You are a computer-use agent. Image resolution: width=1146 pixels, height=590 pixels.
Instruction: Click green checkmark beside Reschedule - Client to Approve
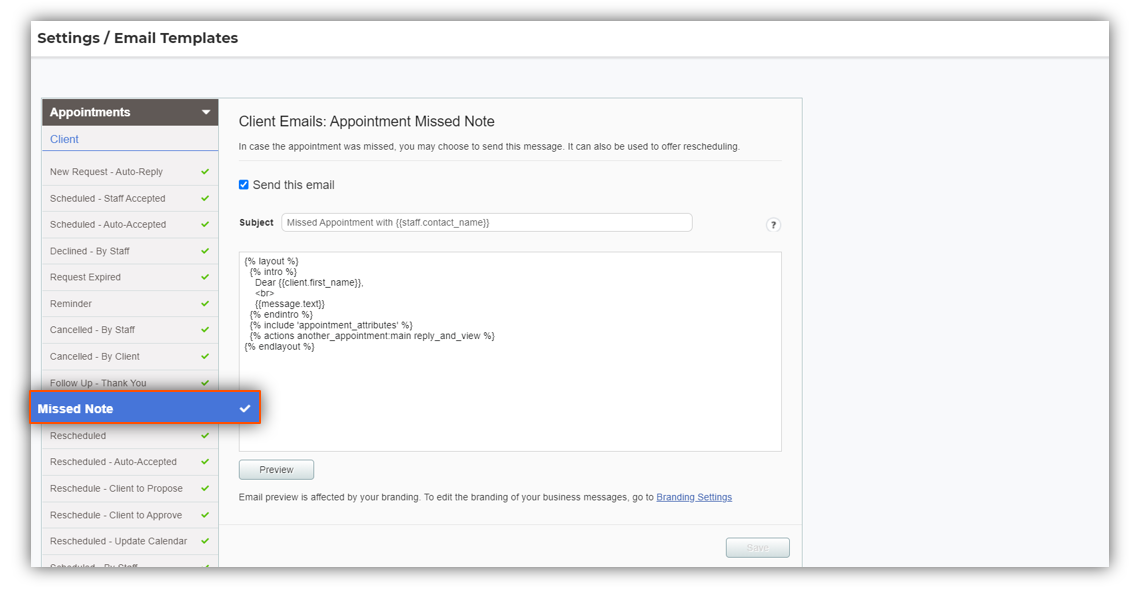pyautogui.click(x=205, y=515)
